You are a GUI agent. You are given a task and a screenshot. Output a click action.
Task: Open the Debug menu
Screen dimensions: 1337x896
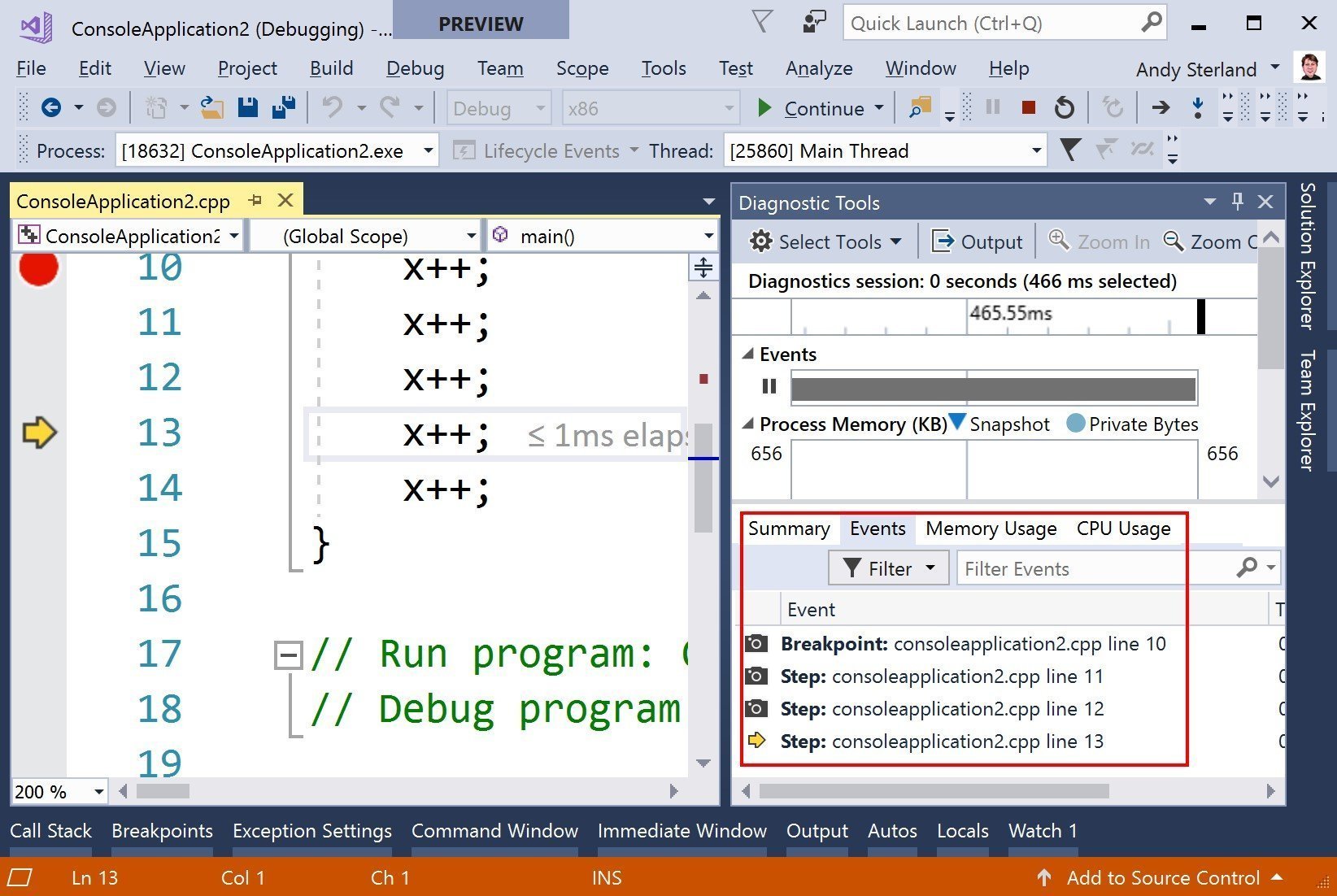415,69
